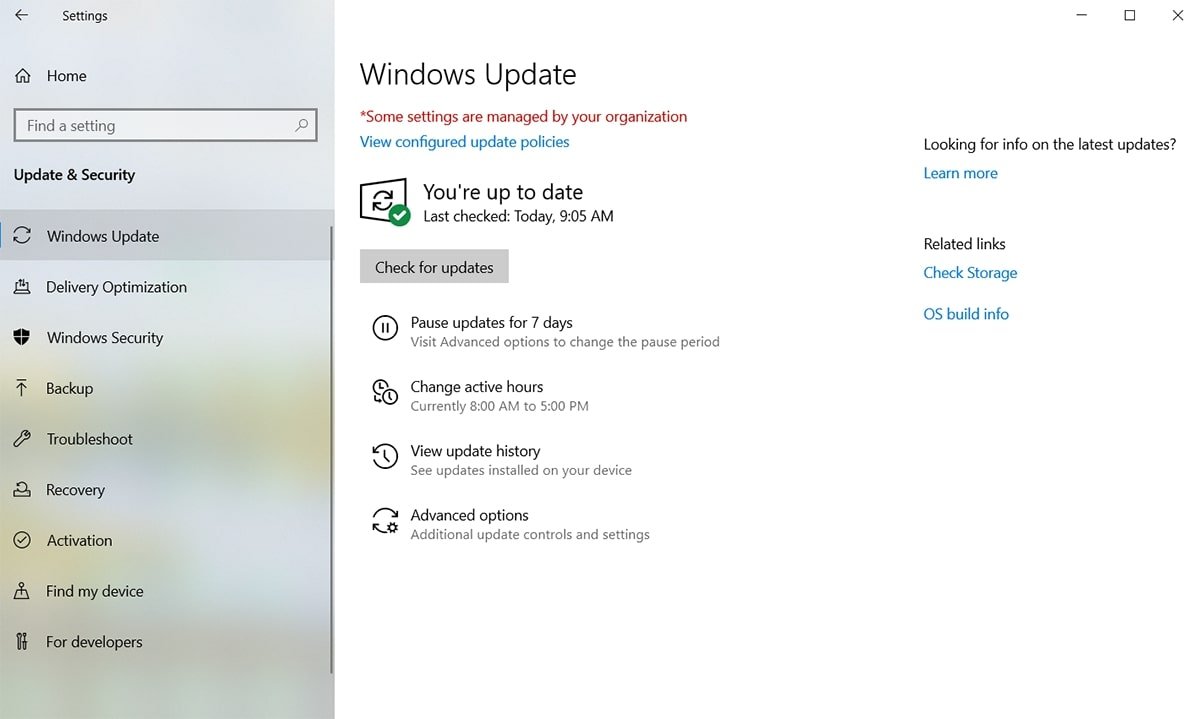
Task: Click the pause icon for updates
Action: click(x=385, y=328)
